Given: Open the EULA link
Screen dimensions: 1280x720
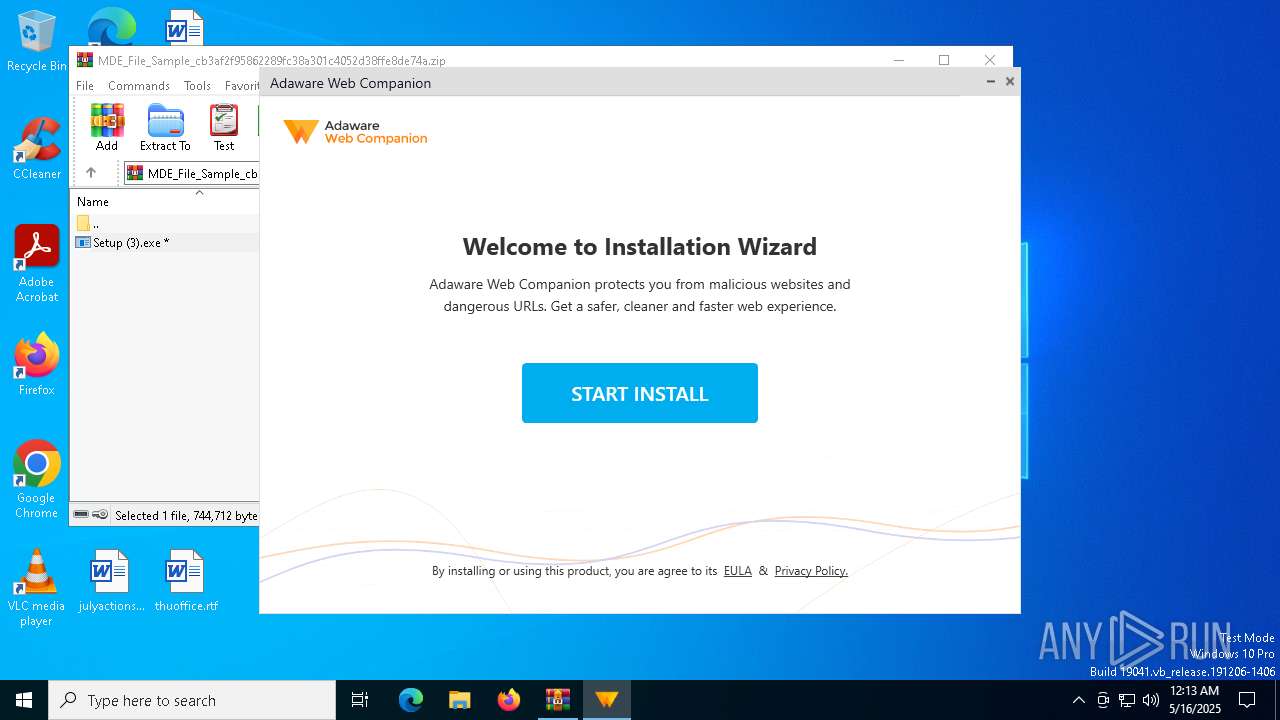Looking at the screenshot, I should [x=737, y=571].
